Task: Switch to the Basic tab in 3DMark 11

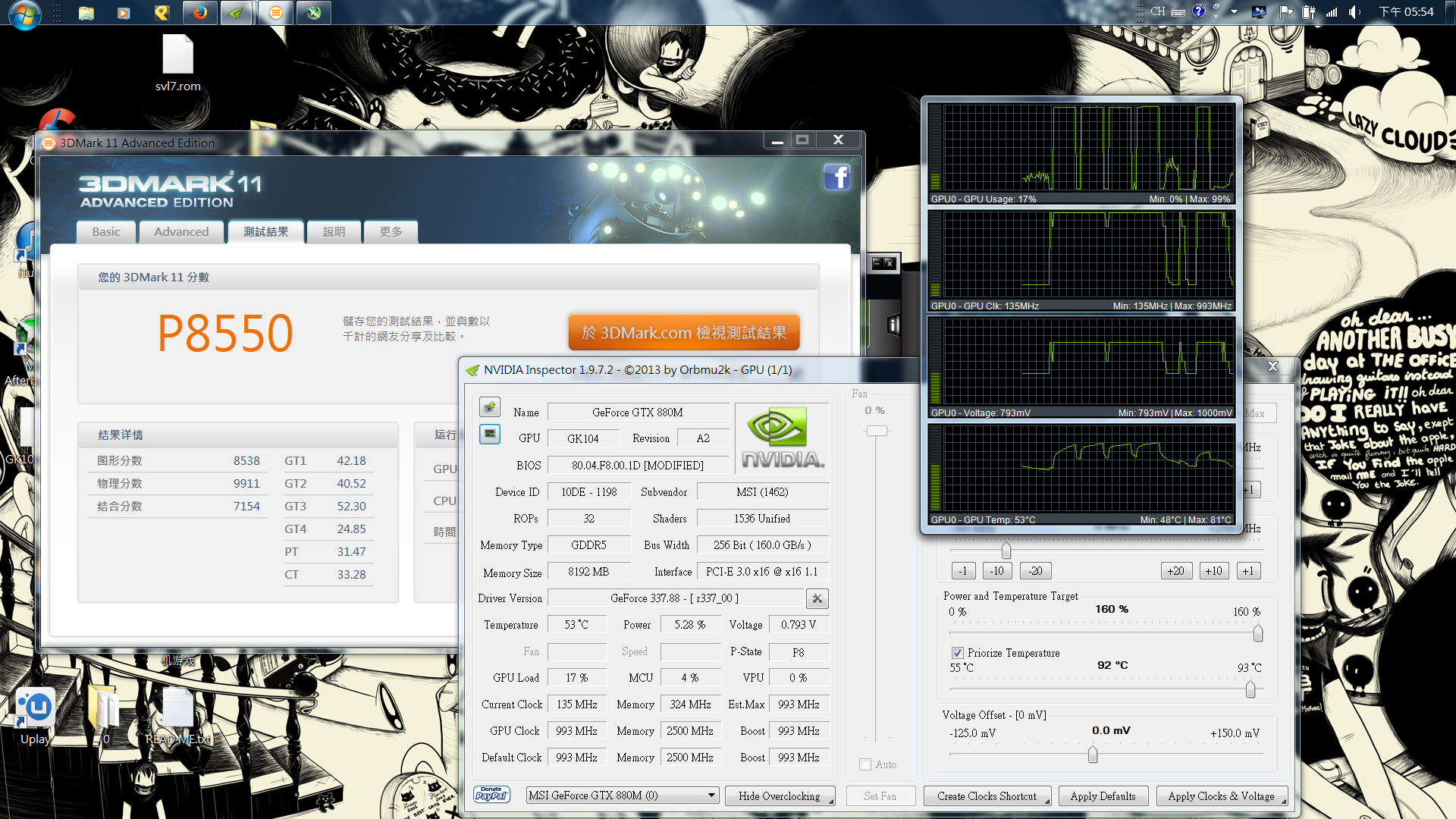Action: pyautogui.click(x=106, y=232)
